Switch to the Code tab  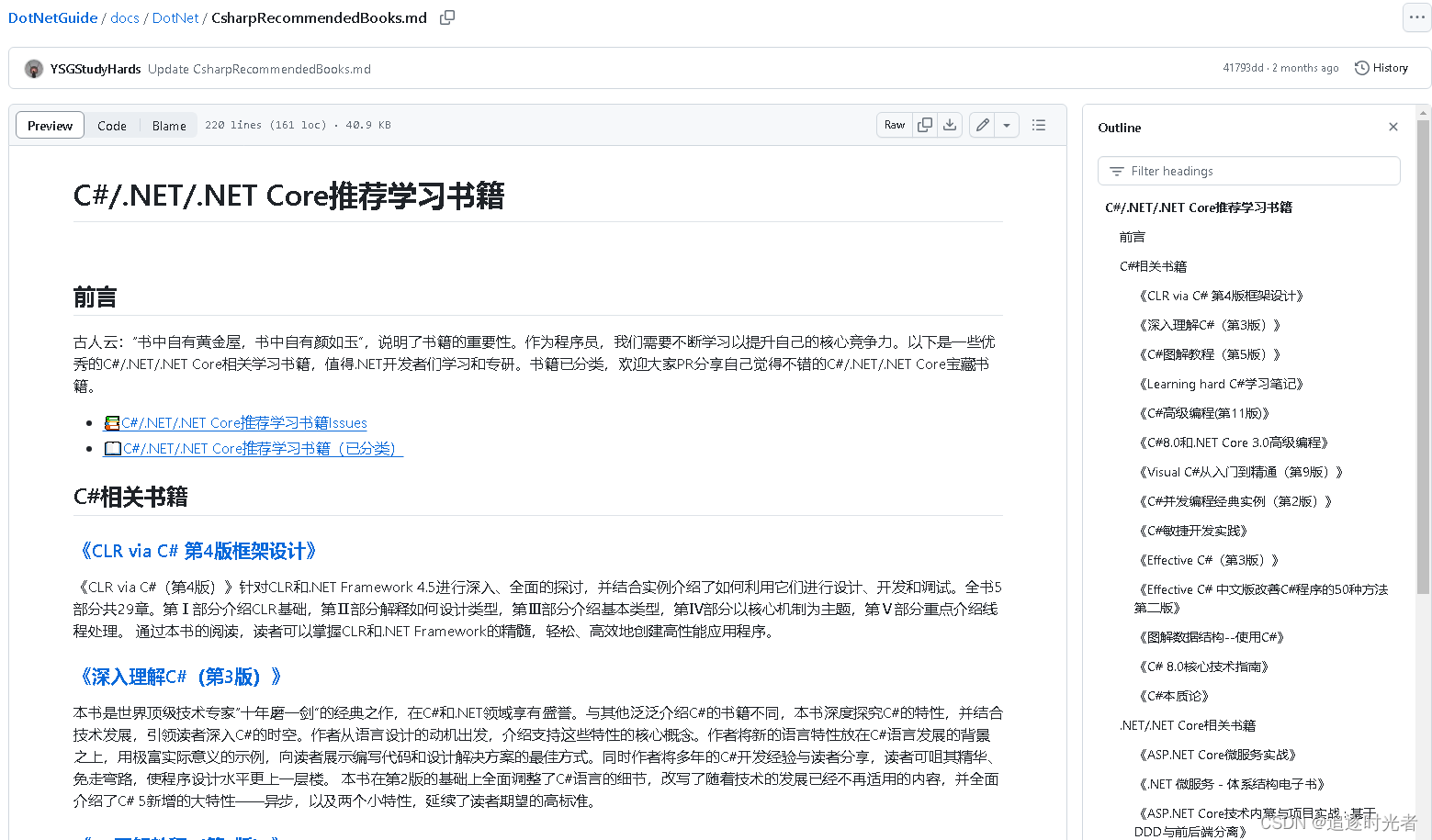click(x=111, y=125)
